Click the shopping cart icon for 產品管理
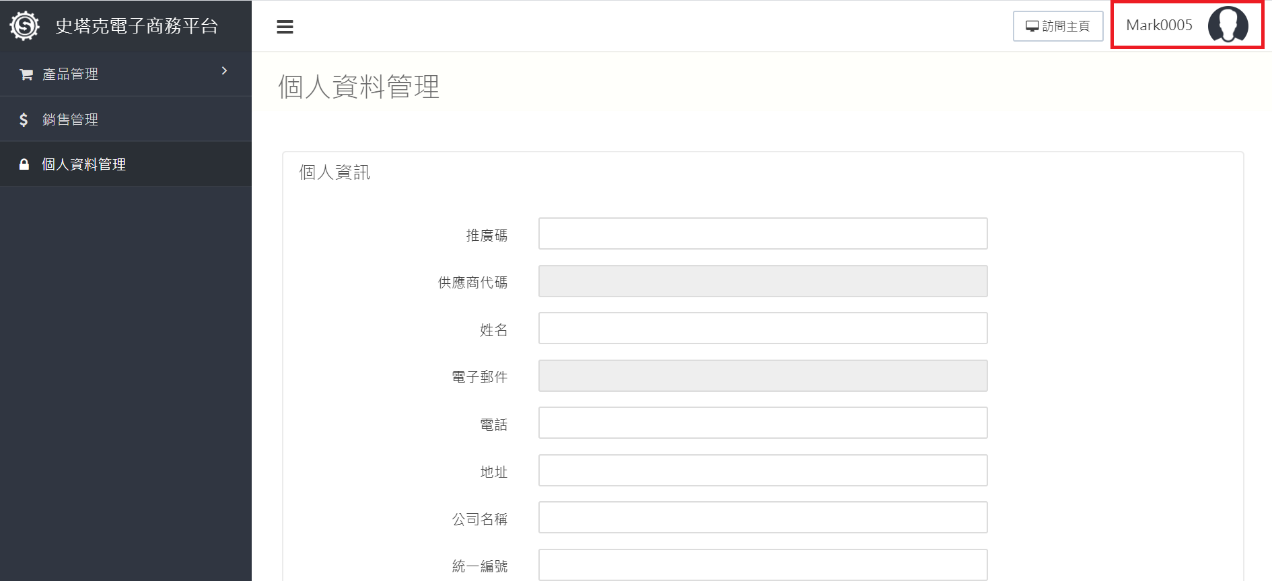The width and height of the screenshot is (1272, 581). [x=26, y=75]
